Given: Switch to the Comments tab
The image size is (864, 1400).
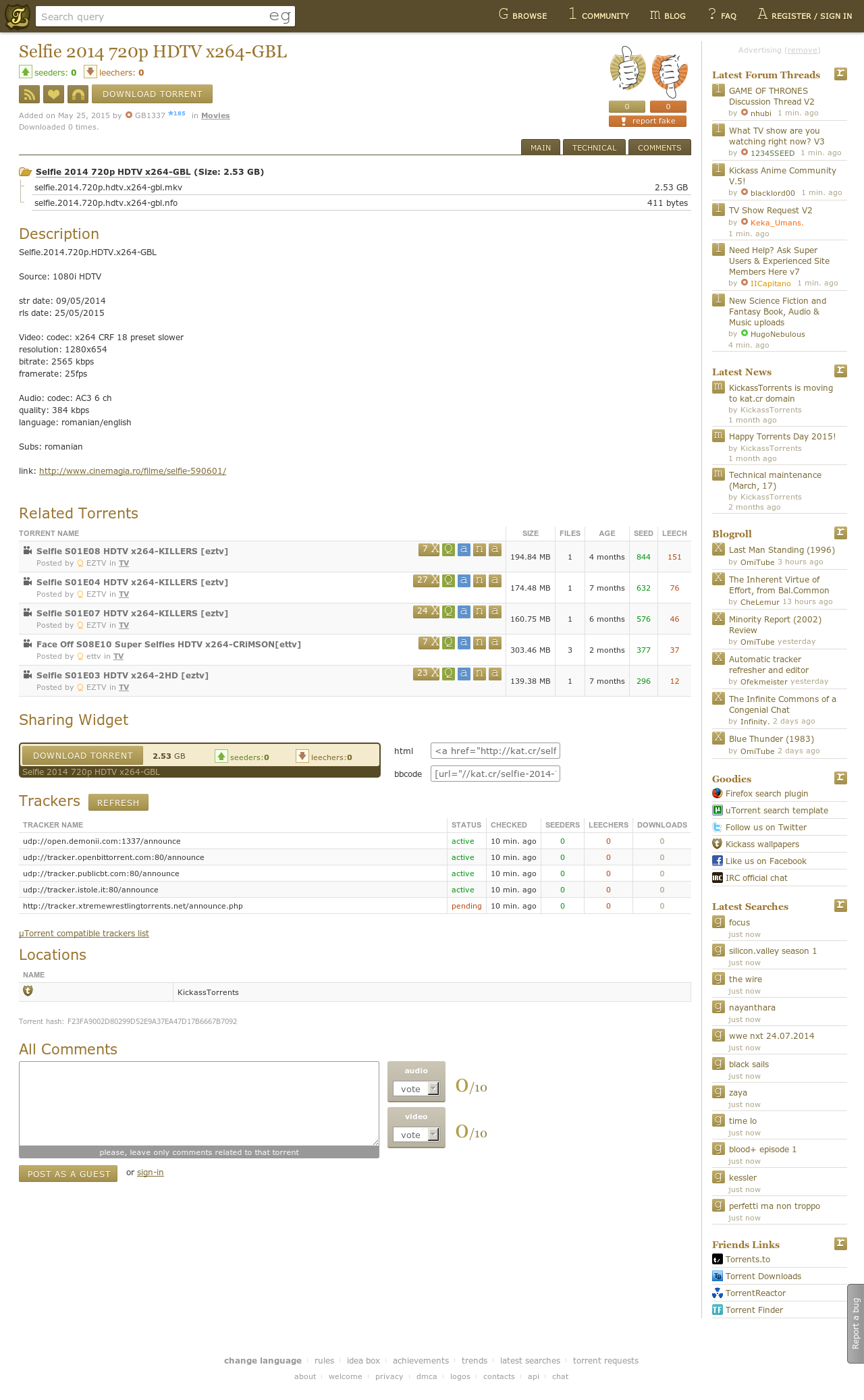Looking at the screenshot, I should click(x=659, y=147).
